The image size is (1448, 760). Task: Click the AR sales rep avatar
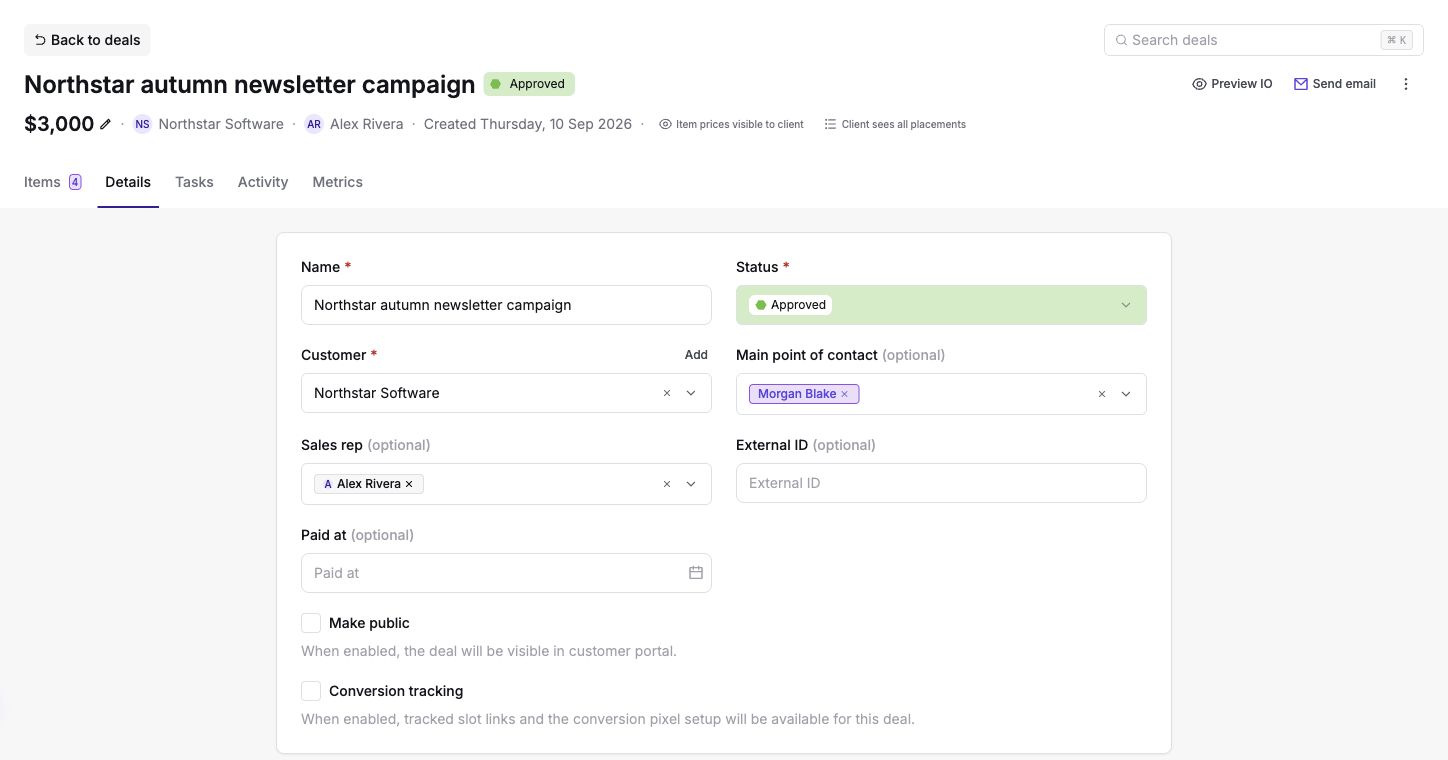point(314,124)
